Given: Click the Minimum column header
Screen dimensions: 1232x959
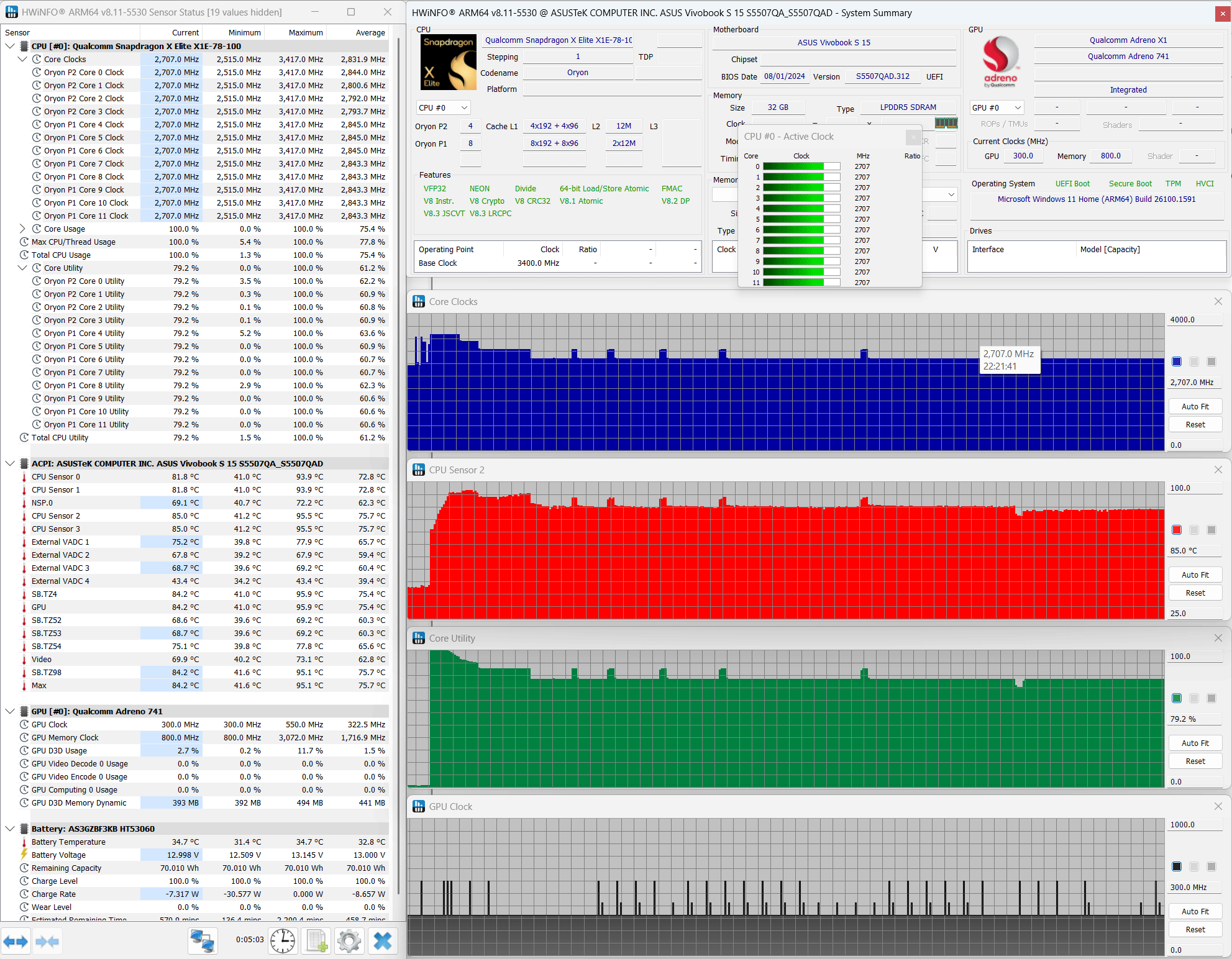Looking at the screenshot, I should 233,32.
